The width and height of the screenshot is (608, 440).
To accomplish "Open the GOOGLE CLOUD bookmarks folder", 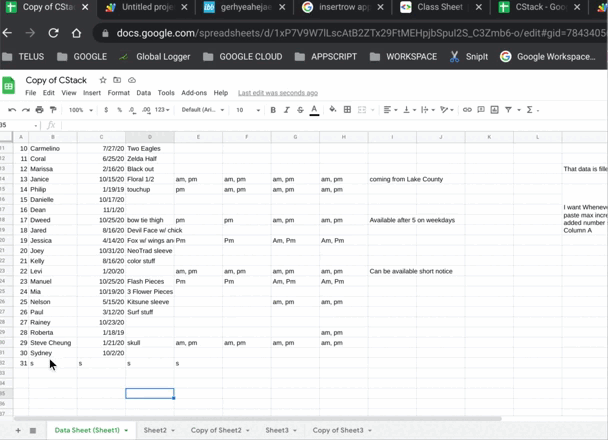I will pyautogui.click(x=243, y=57).
